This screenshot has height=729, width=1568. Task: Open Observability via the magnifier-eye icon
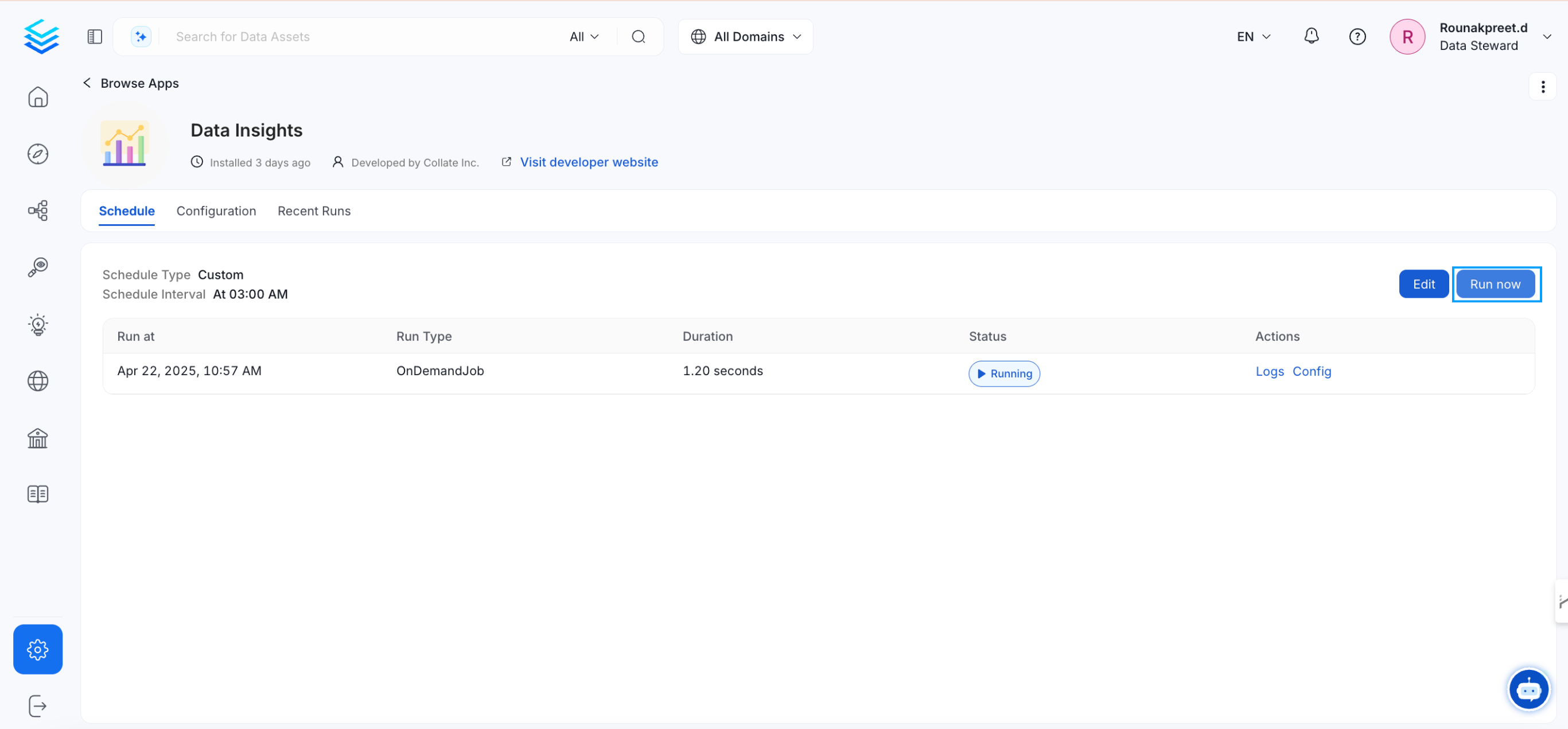[38, 267]
